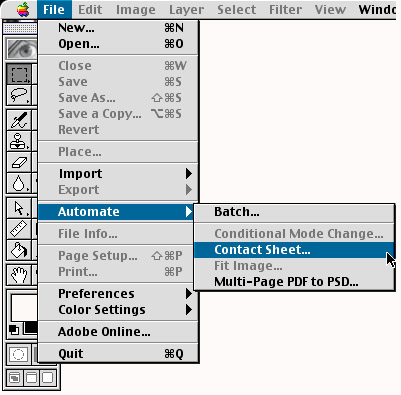Select the Direct Selection arrow tool
The width and height of the screenshot is (401, 395).
(19, 208)
